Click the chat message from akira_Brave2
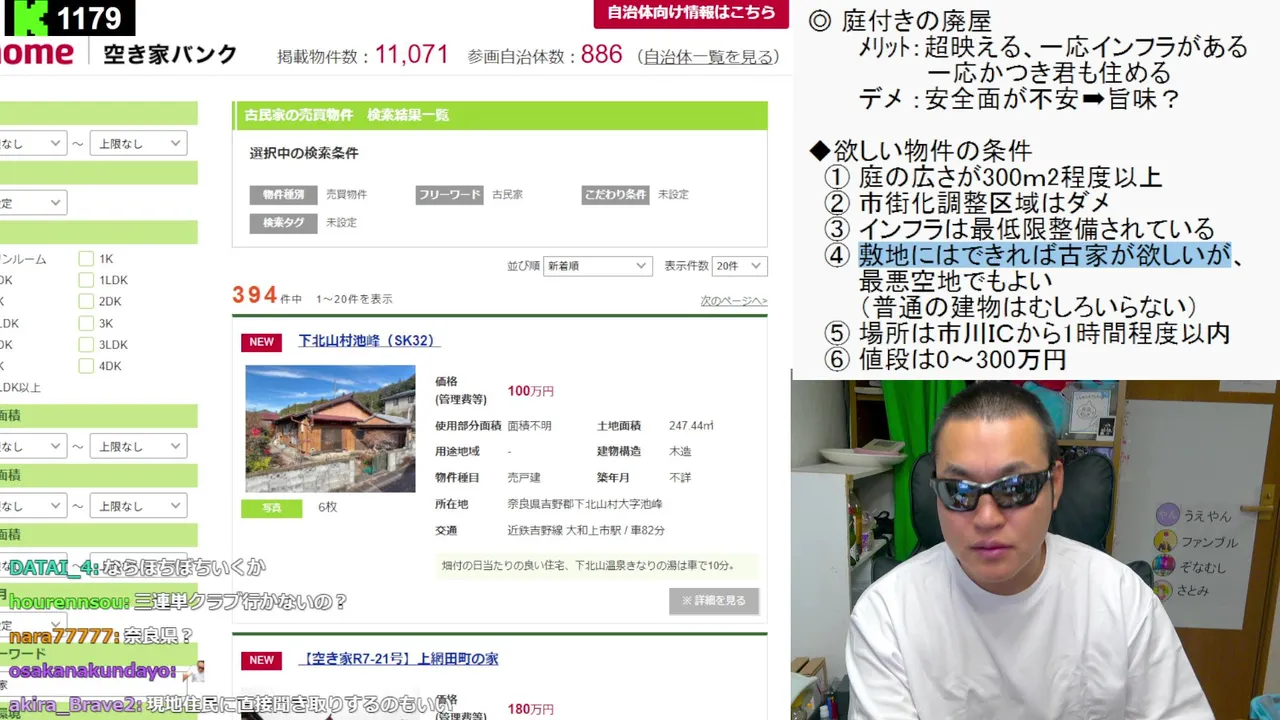This screenshot has height=720, width=1280. click(x=230, y=705)
